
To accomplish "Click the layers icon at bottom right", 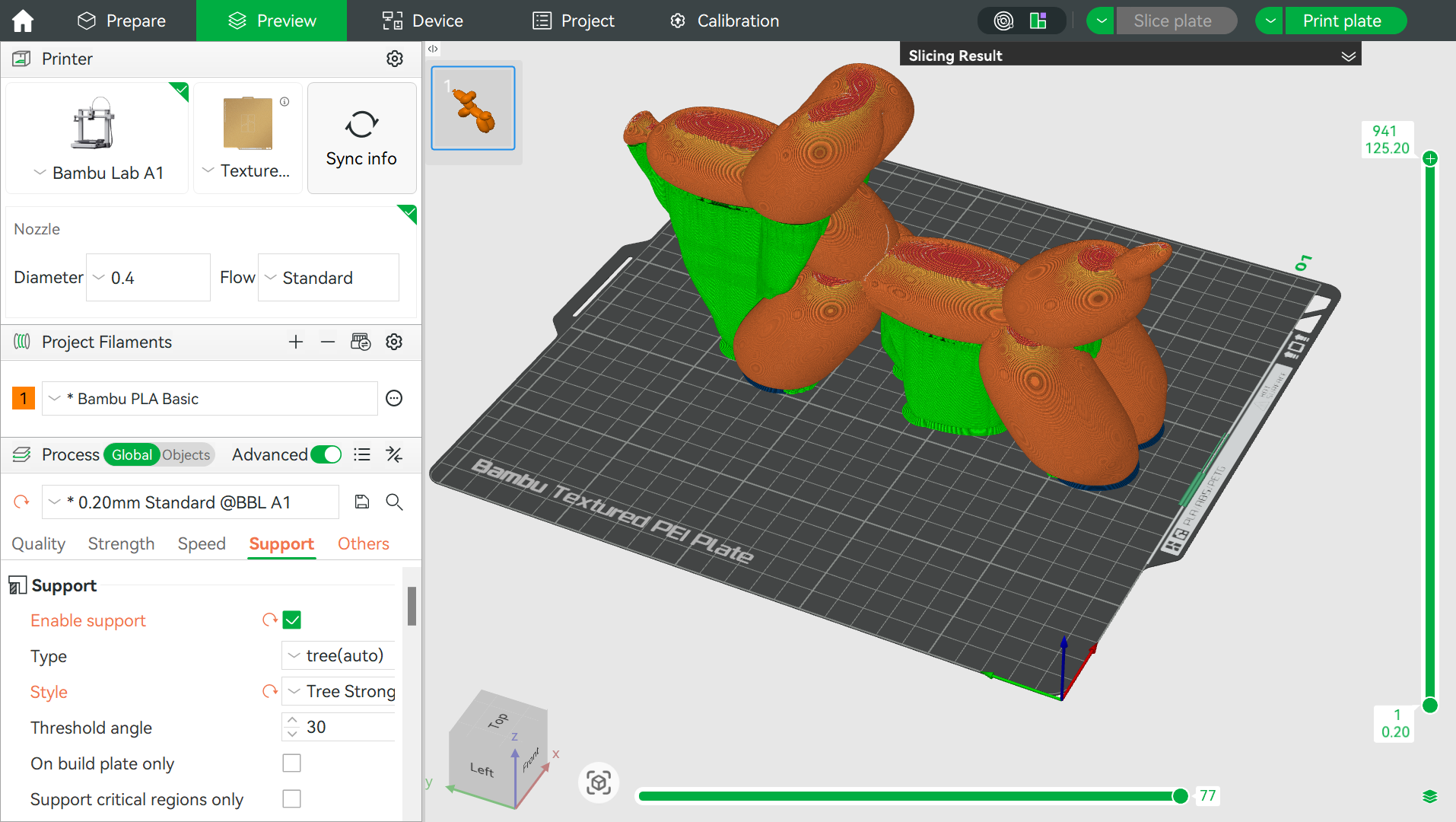I will tap(1429, 796).
